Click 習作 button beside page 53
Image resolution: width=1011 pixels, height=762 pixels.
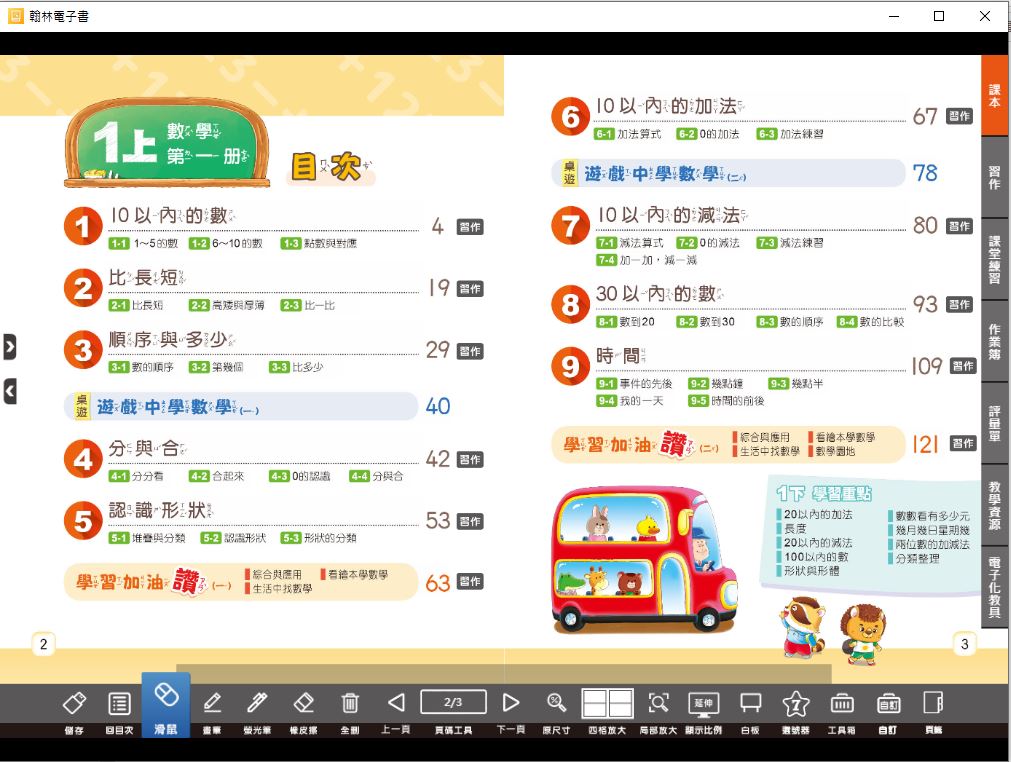click(470, 522)
